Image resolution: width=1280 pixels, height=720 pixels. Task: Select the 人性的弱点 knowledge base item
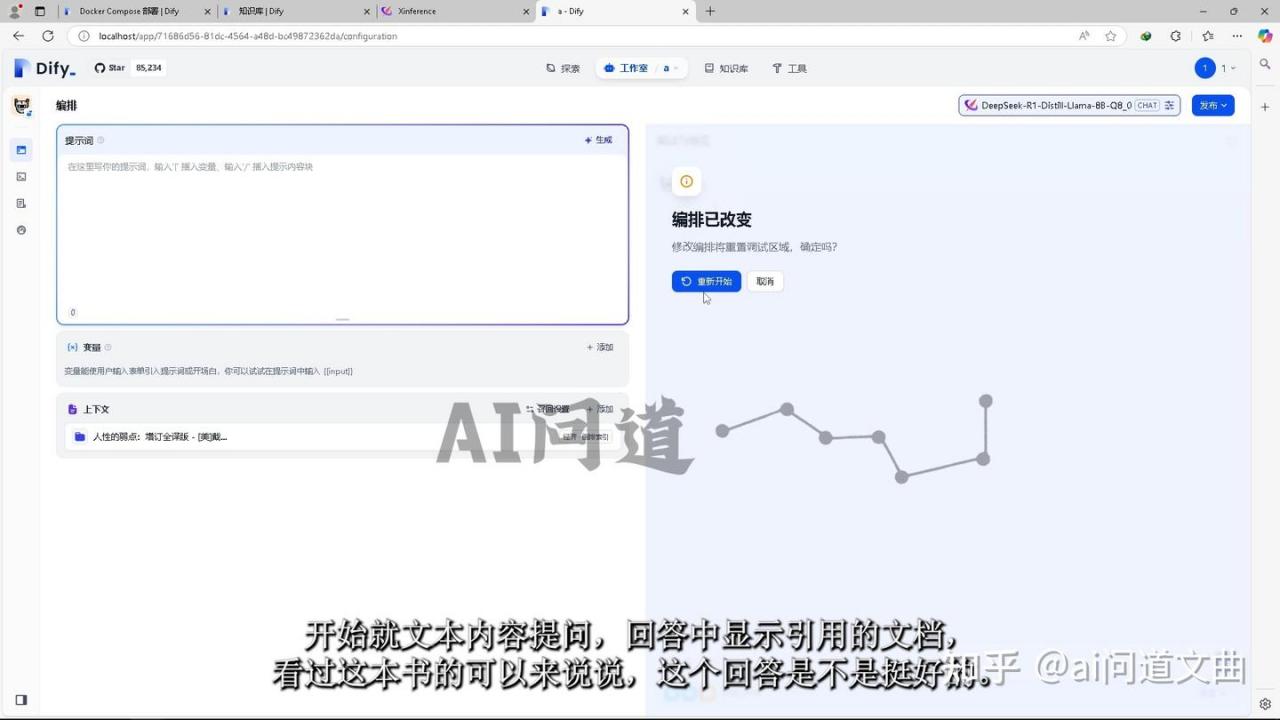[x=342, y=437]
